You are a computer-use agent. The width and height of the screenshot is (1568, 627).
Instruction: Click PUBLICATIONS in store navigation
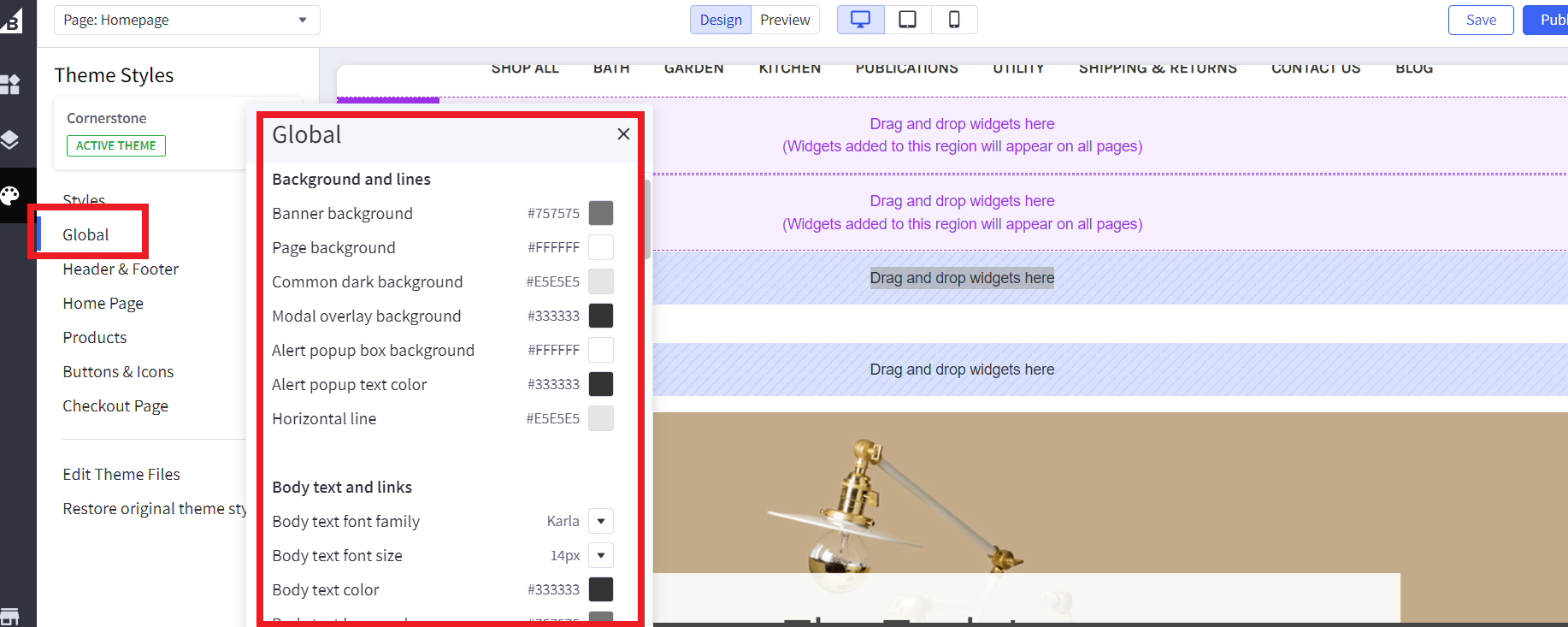pos(907,68)
